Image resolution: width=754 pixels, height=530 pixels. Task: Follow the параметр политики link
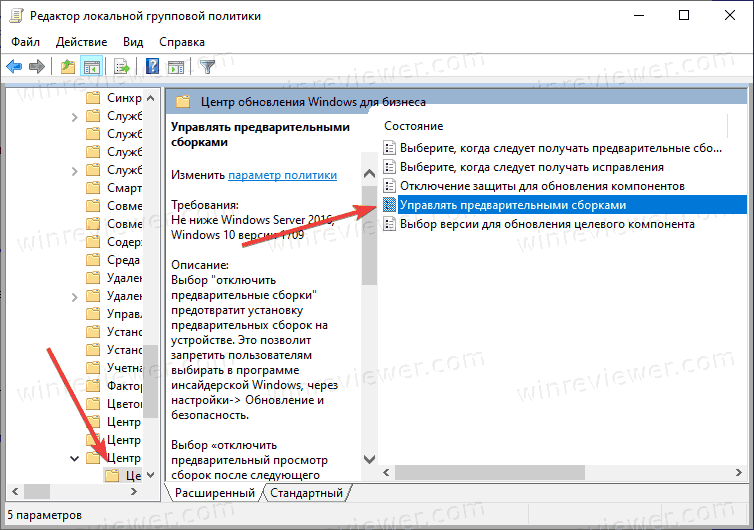tap(282, 175)
